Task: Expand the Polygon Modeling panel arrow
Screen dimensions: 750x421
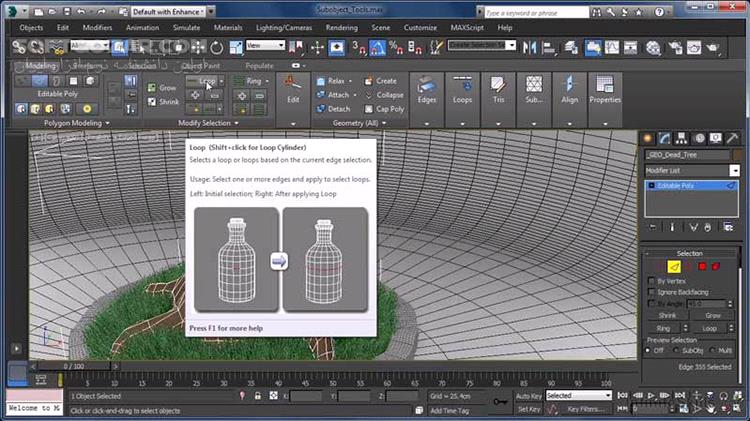Action: coord(108,123)
